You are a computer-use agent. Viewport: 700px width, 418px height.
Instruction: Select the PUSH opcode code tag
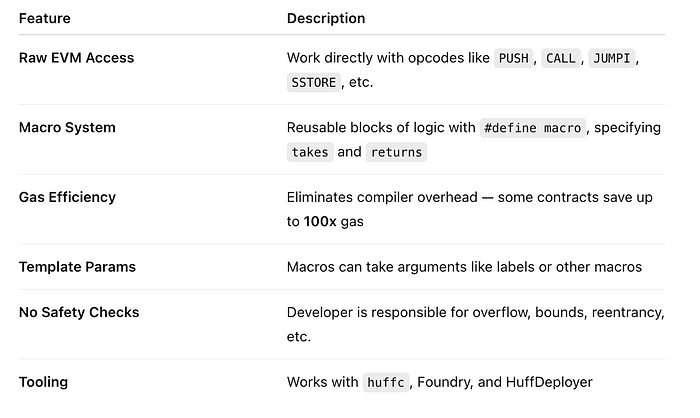coord(513,58)
